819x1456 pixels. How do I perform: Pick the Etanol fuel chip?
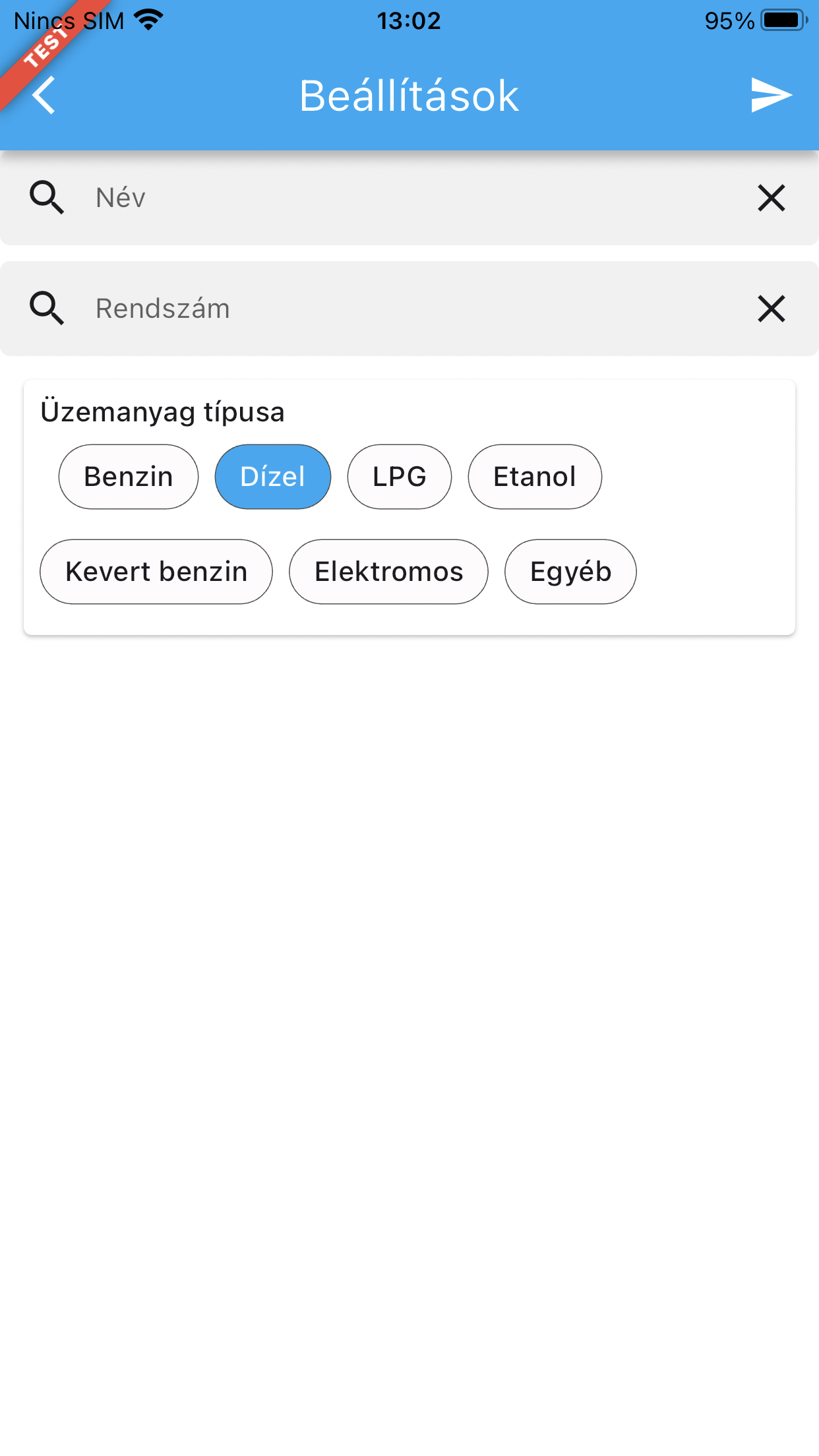534,477
